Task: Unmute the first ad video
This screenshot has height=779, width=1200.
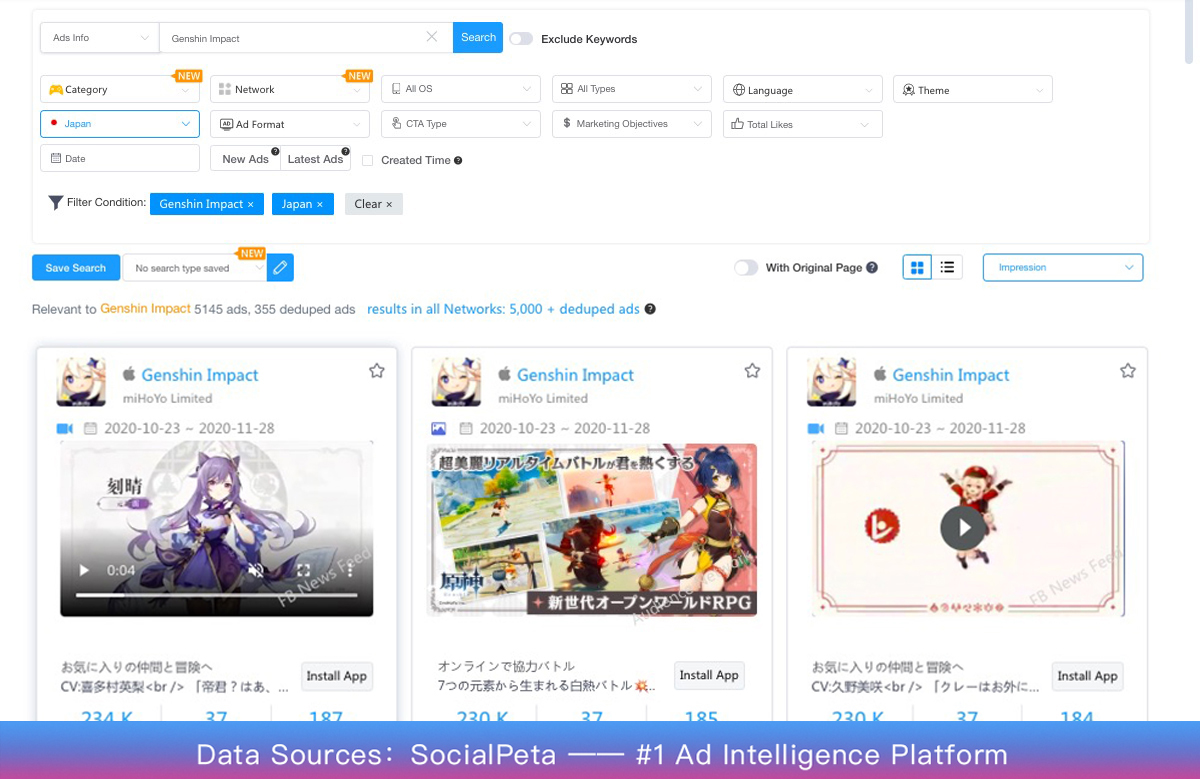Action: point(256,571)
